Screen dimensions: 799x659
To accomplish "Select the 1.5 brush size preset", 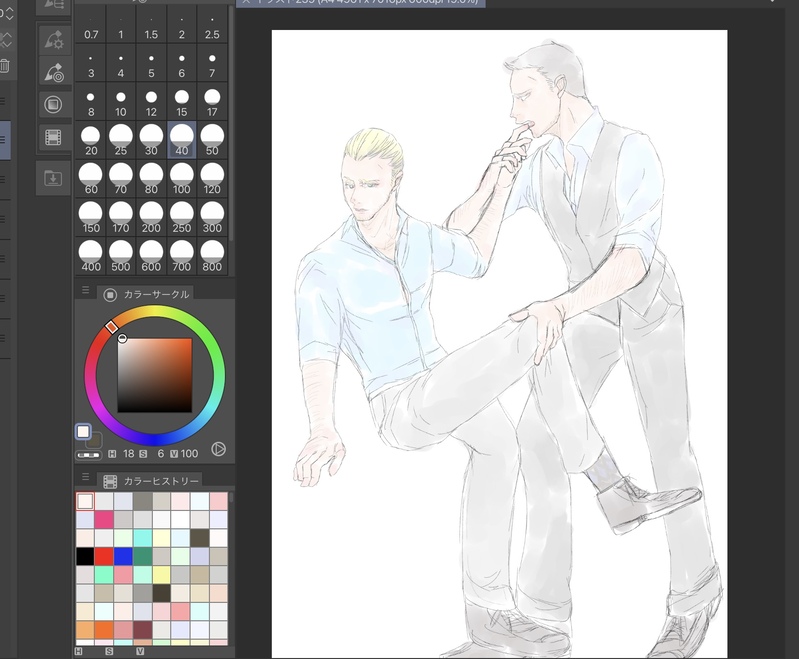I will [x=151, y=25].
